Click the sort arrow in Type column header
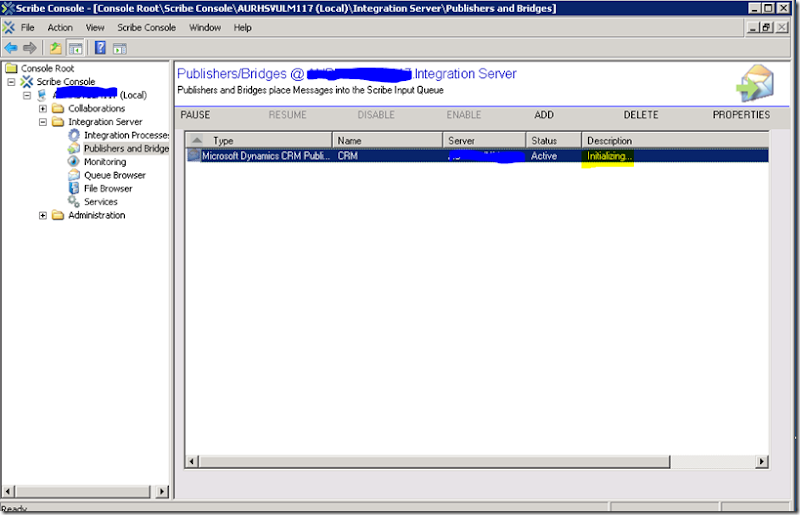Screen dimensions: 800x515 (x=197, y=140)
